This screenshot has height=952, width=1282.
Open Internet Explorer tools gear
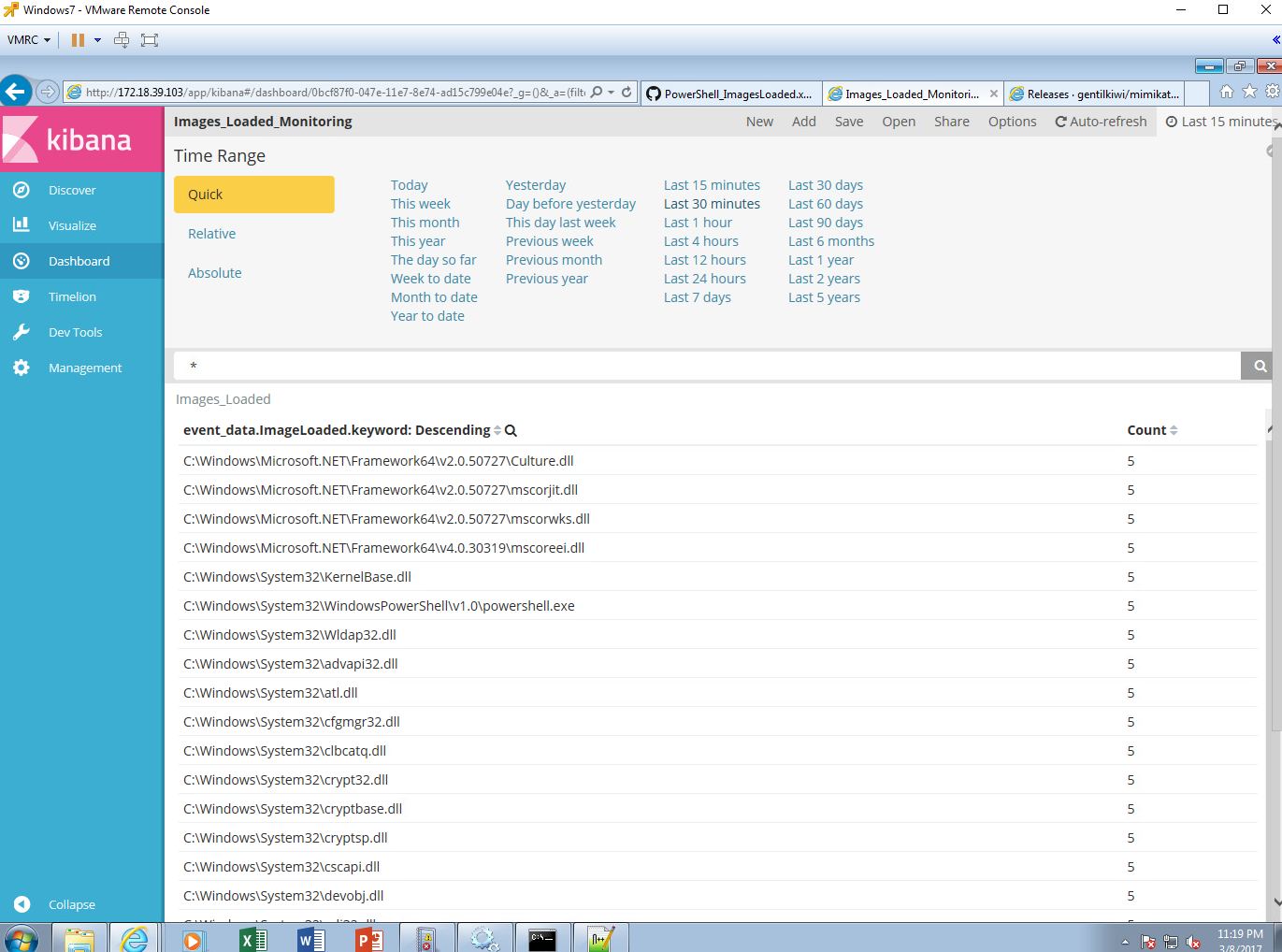[x=1273, y=92]
